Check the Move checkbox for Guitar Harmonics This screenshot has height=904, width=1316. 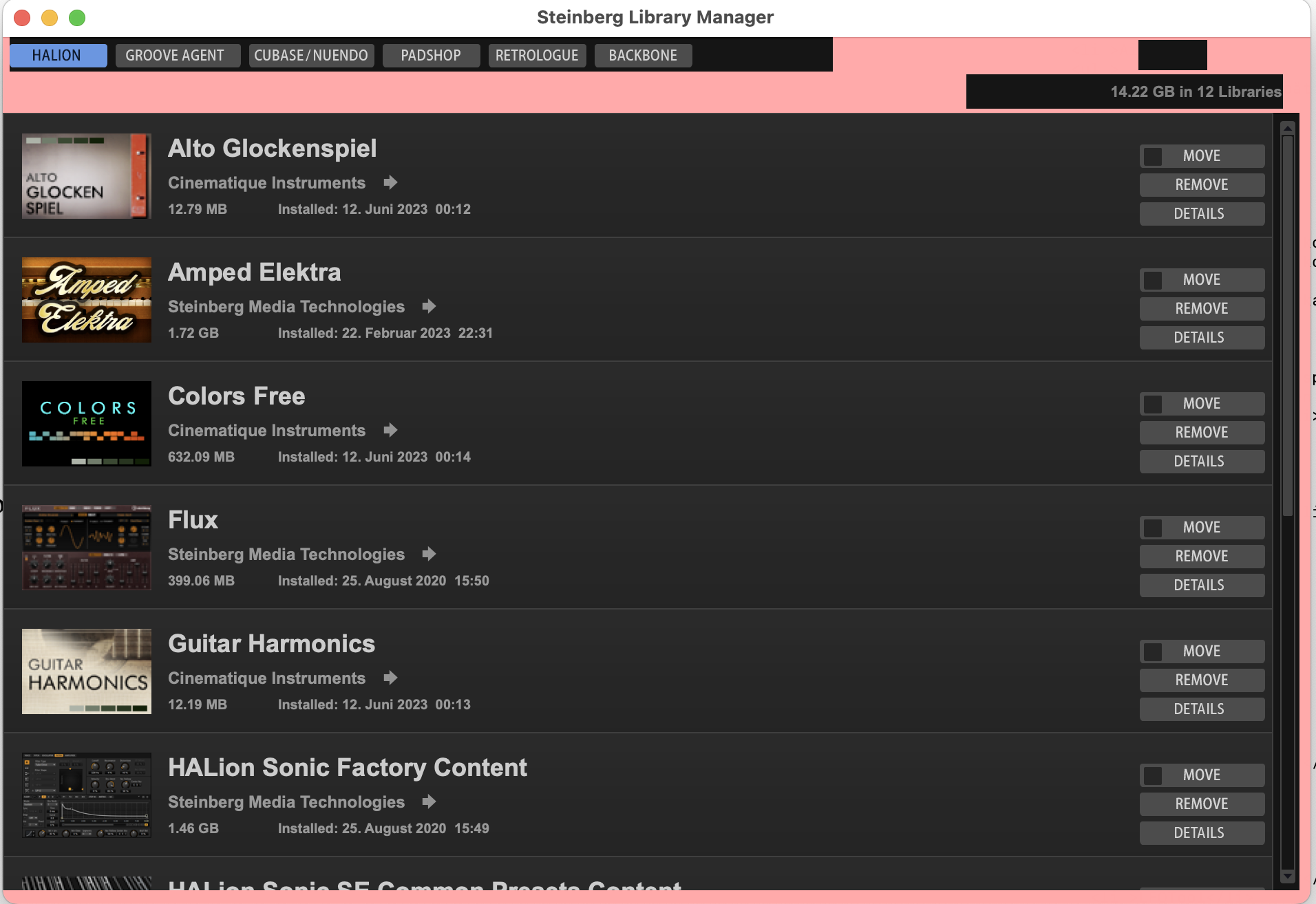(x=1153, y=652)
